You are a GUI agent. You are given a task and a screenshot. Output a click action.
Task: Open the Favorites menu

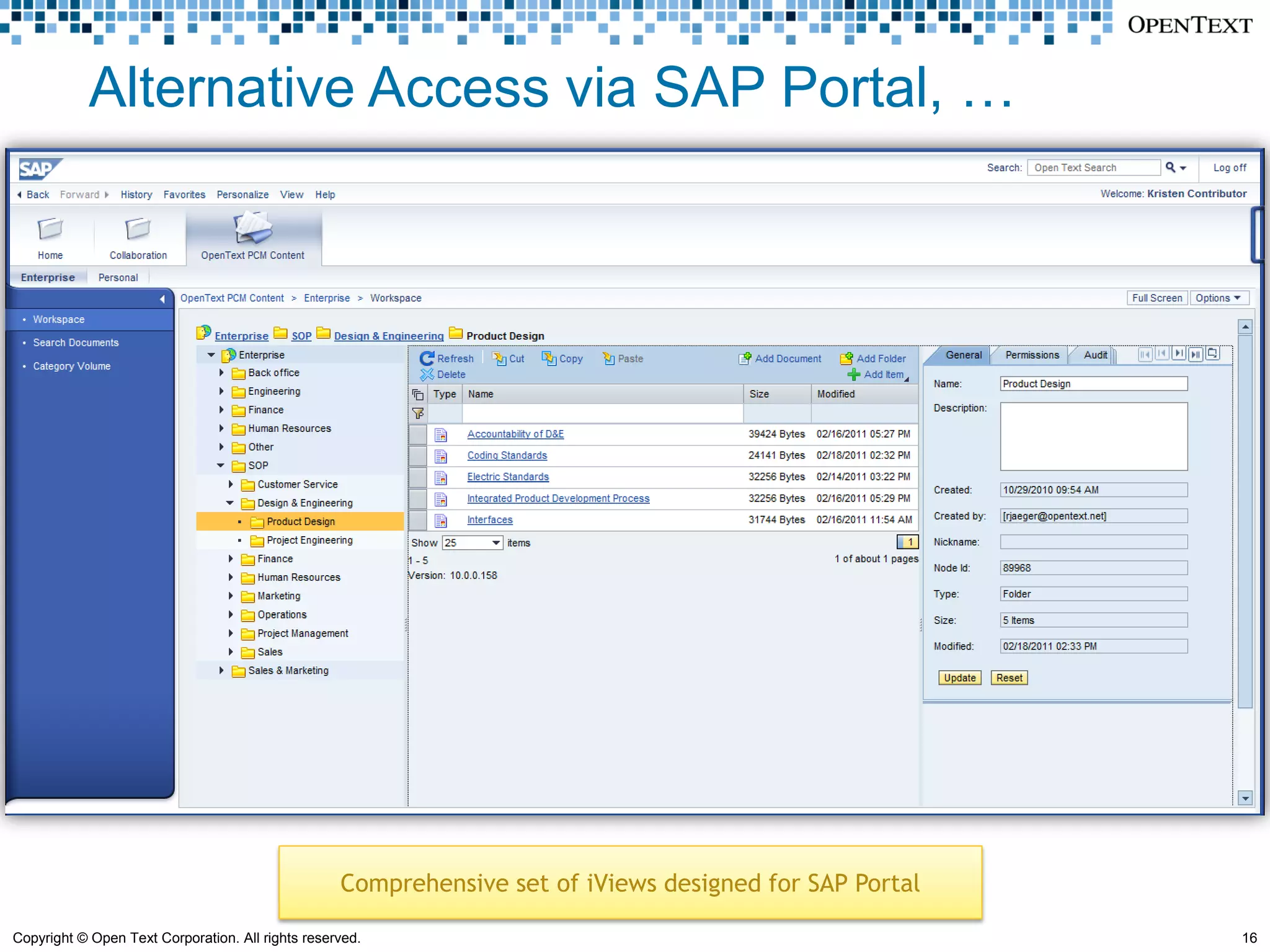pyautogui.click(x=184, y=195)
